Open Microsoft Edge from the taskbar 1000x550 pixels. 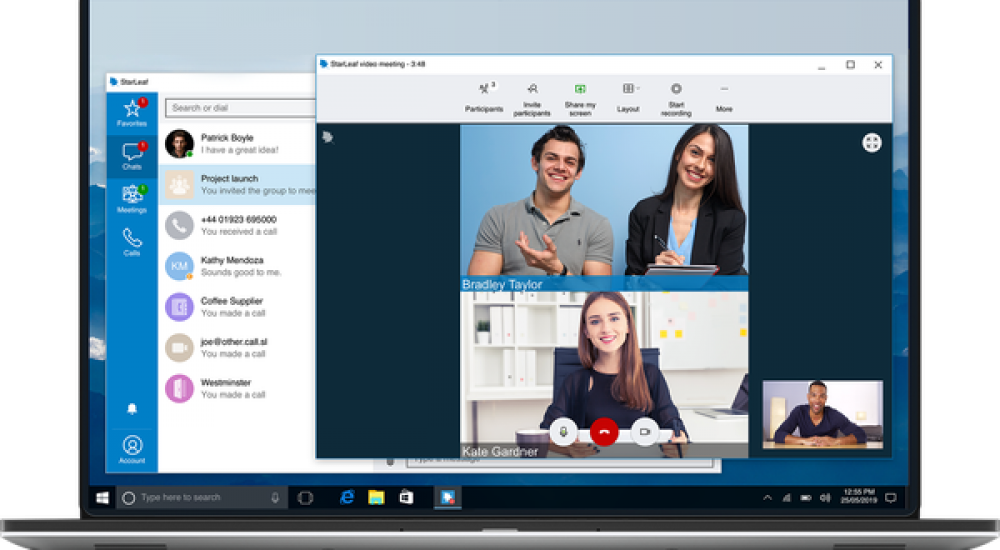(x=347, y=497)
